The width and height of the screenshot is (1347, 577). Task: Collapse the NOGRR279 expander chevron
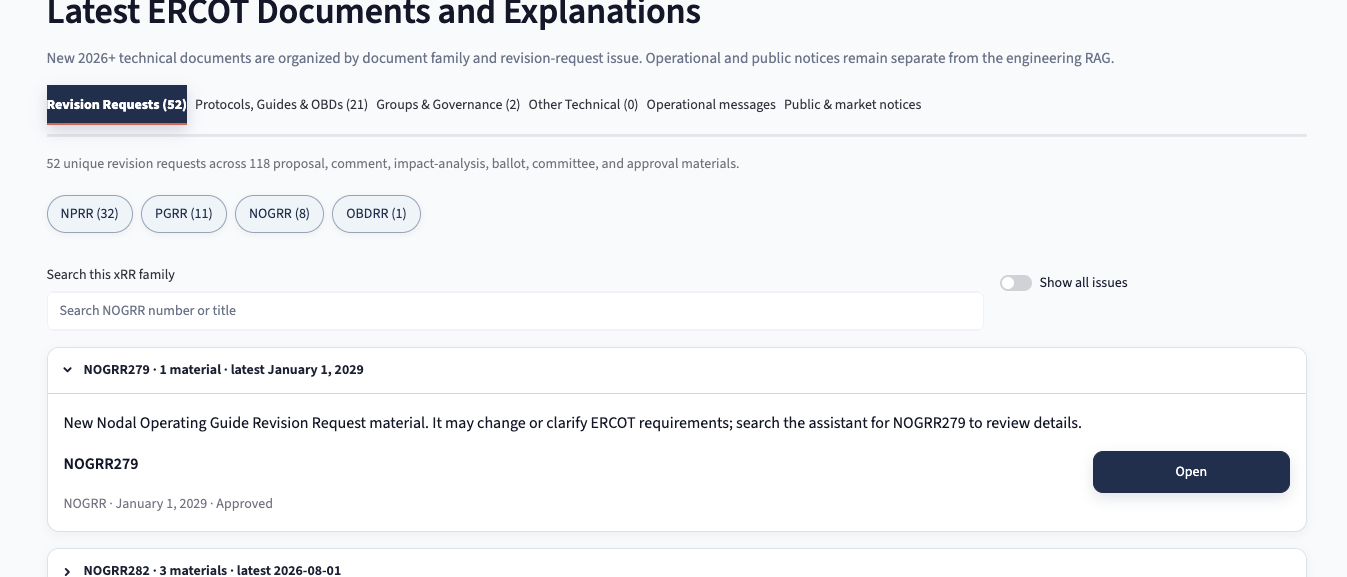(x=67, y=370)
